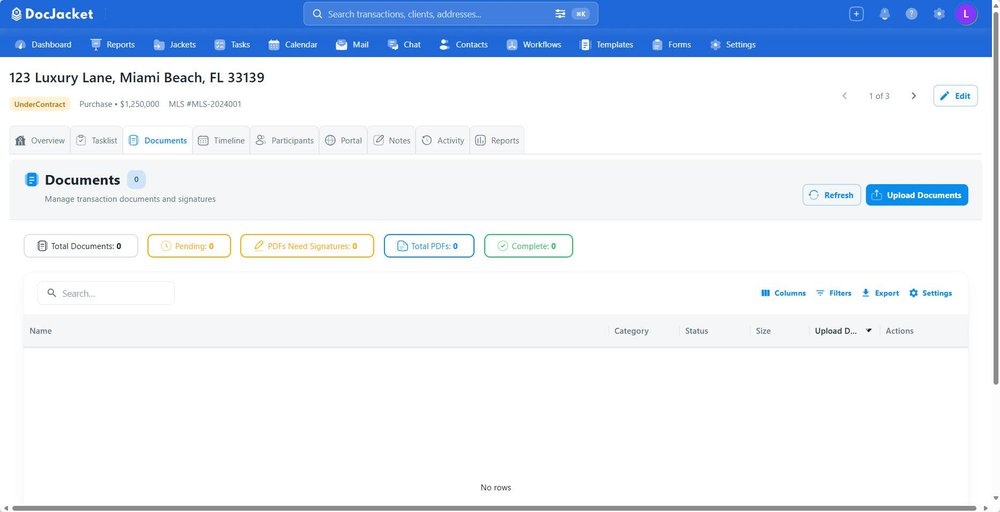Sort by Name column header
This screenshot has height=512, width=1000.
point(41,331)
